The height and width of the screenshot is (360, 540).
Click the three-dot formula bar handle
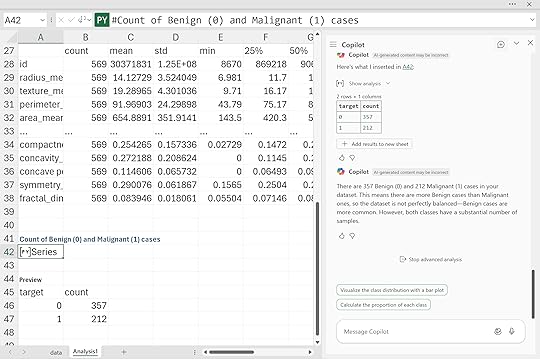point(51,20)
